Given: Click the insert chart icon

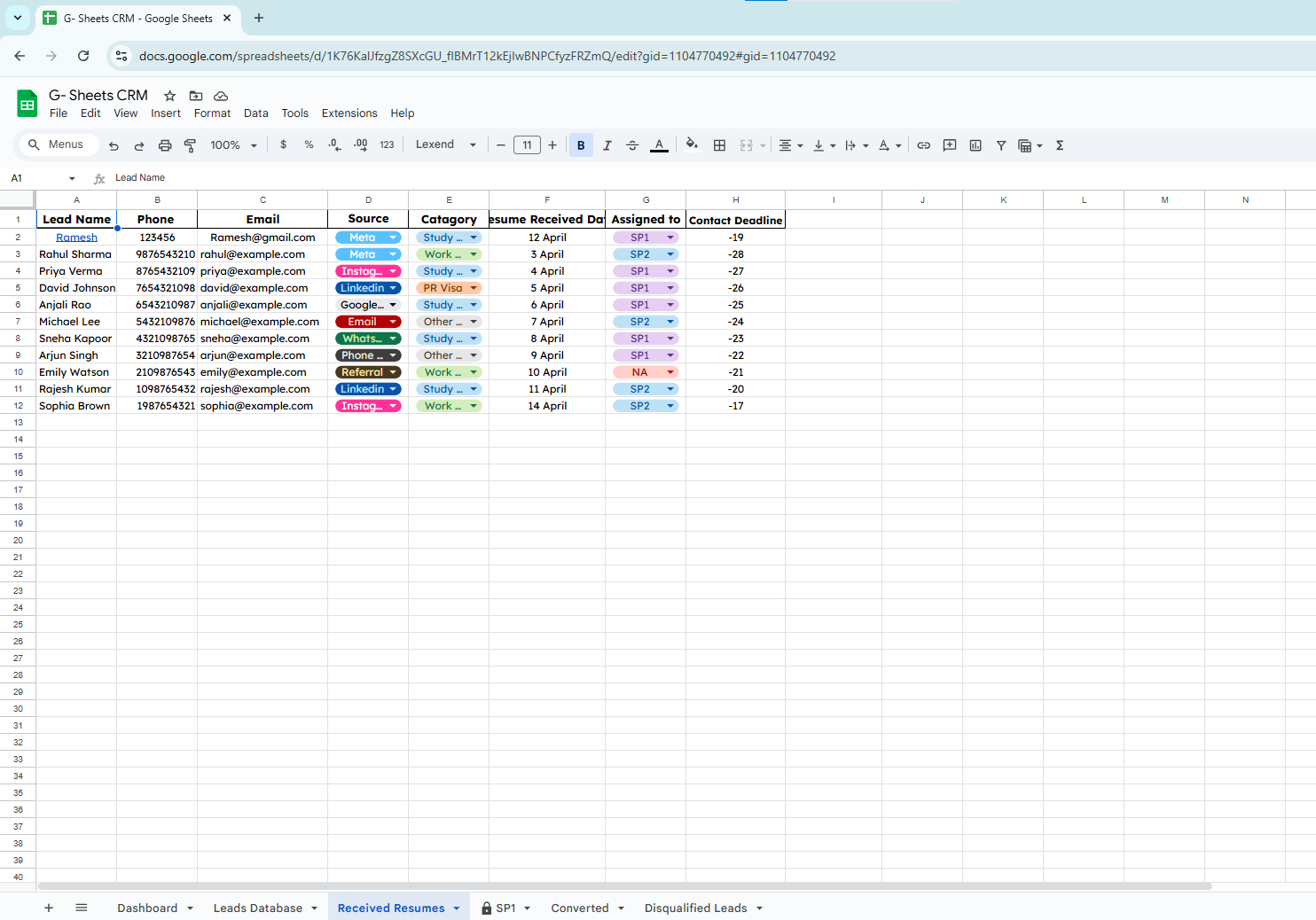Looking at the screenshot, I should [975, 145].
